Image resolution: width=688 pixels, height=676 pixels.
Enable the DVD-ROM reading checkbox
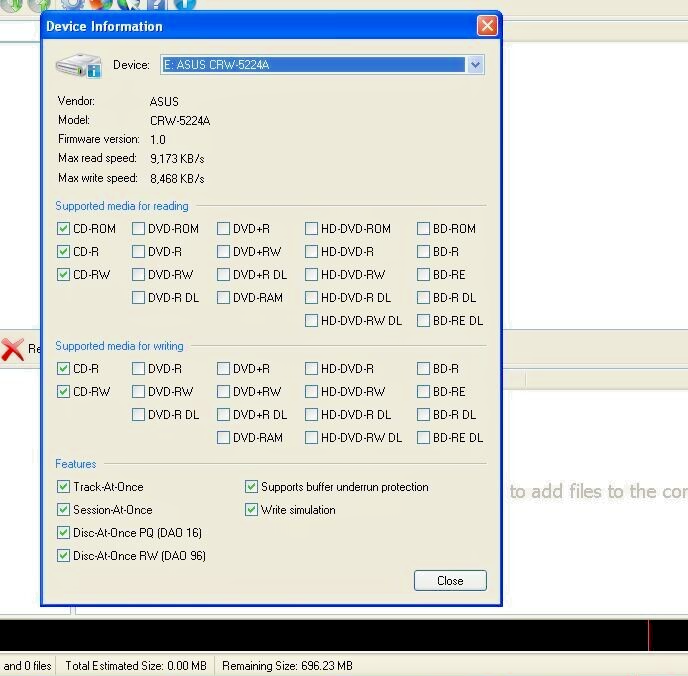click(x=138, y=229)
